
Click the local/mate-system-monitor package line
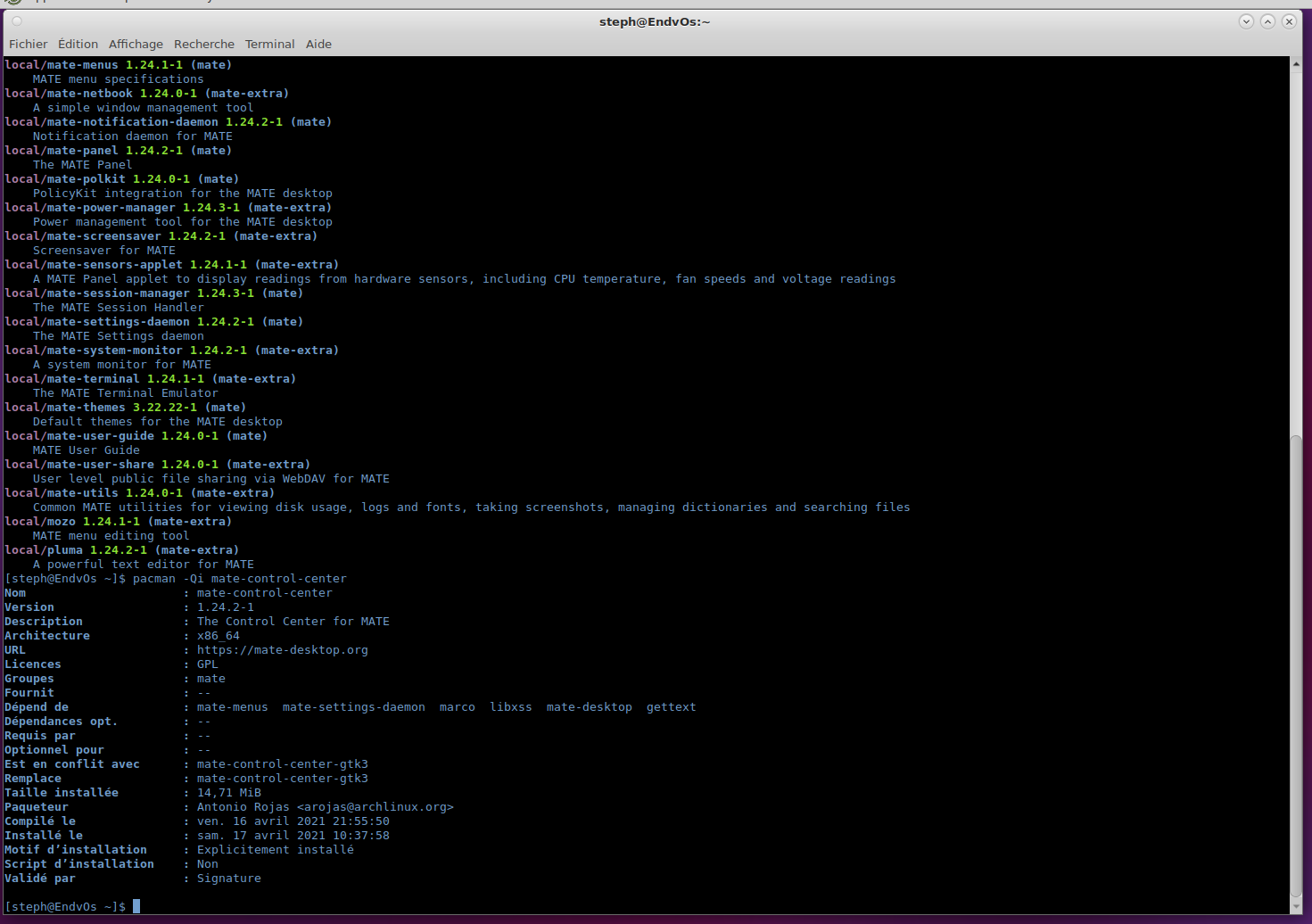coord(172,351)
